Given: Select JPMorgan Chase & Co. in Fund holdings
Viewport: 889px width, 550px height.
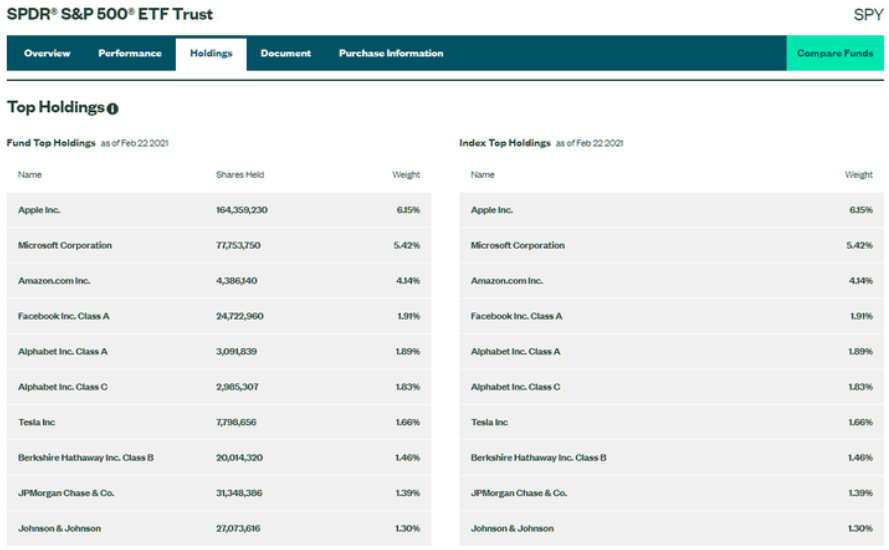Looking at the screenshot, I should pyautogui.click(x=66, y=493).
